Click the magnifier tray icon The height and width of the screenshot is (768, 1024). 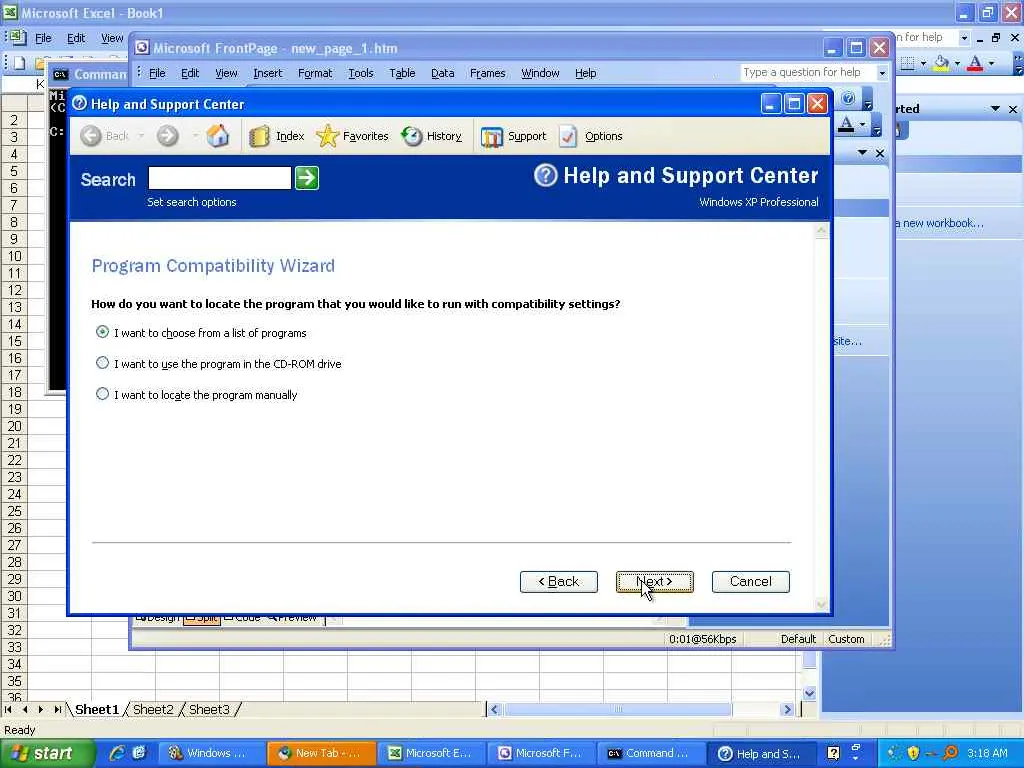click(x=951, y=753)
